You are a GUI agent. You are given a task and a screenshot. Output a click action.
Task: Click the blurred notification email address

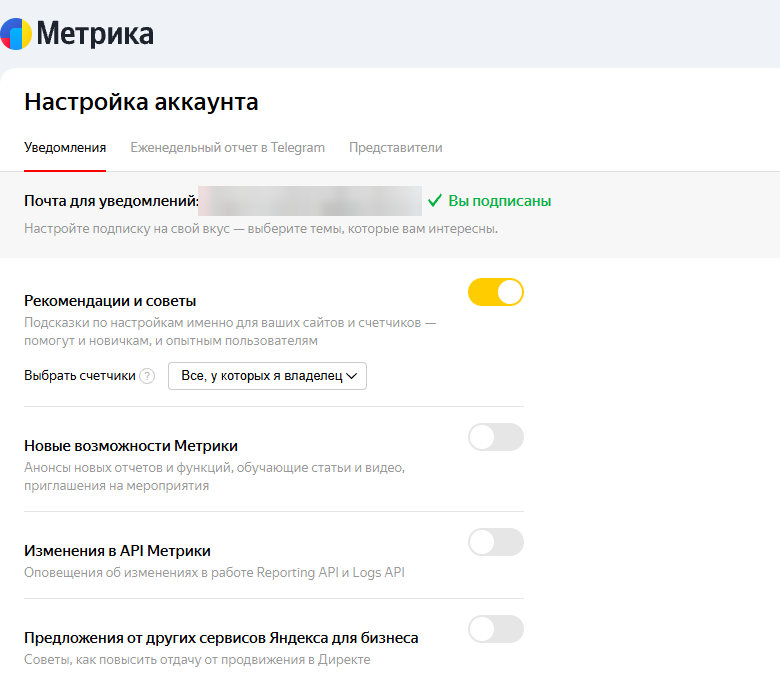[310, 201]
